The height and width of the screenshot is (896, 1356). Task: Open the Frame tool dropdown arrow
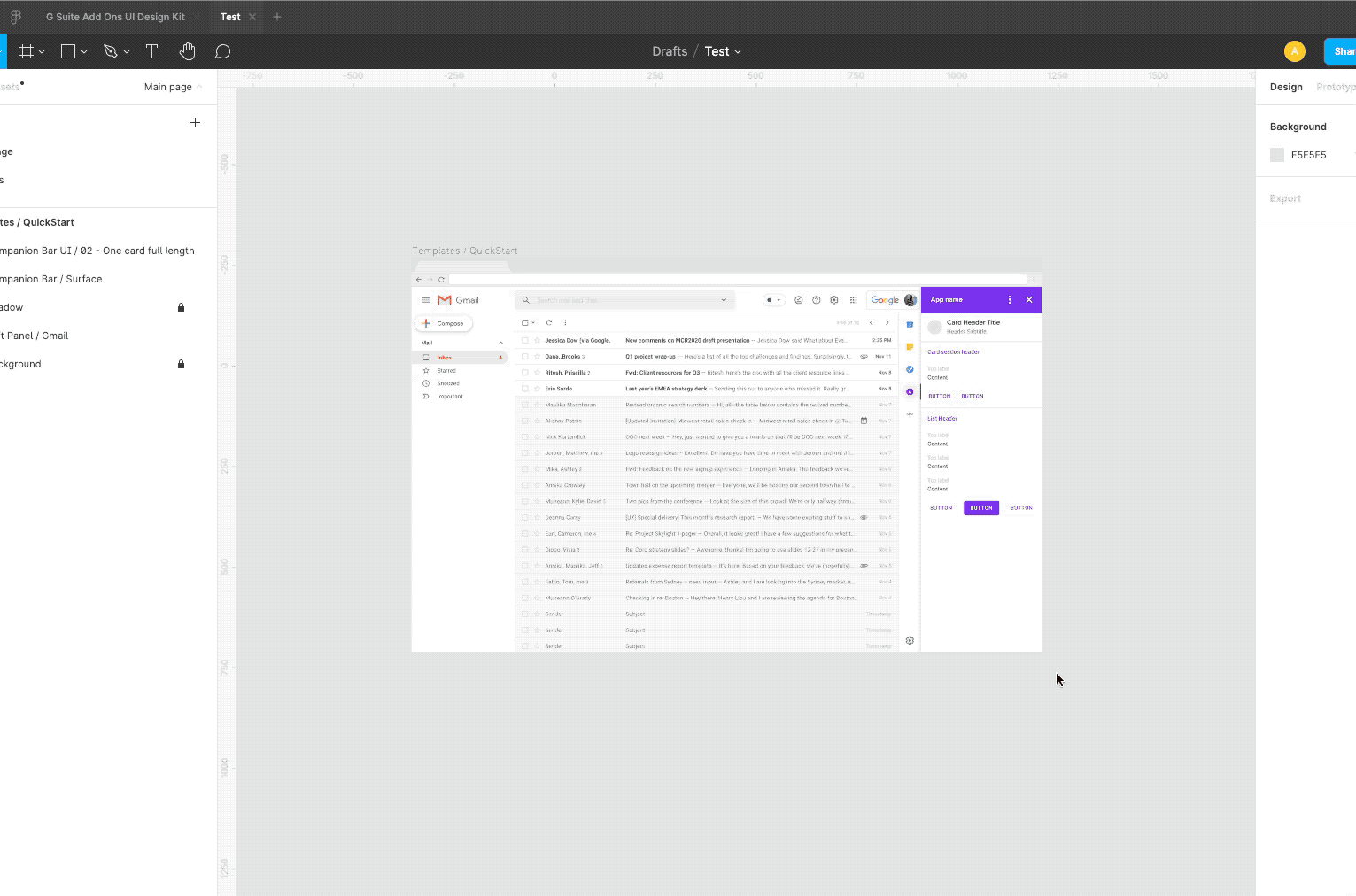(42, 52)
